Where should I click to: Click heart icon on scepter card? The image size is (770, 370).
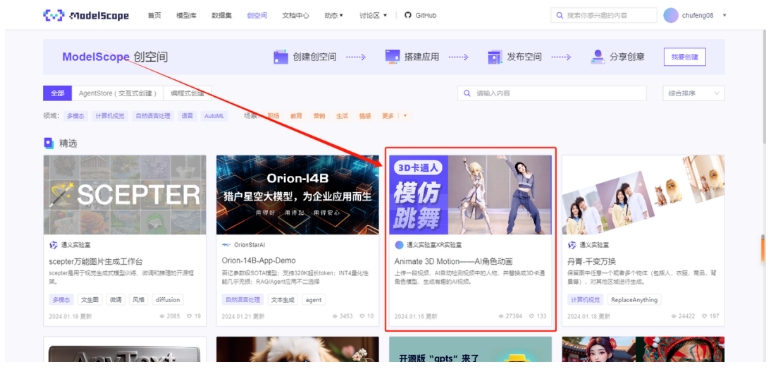189,316
